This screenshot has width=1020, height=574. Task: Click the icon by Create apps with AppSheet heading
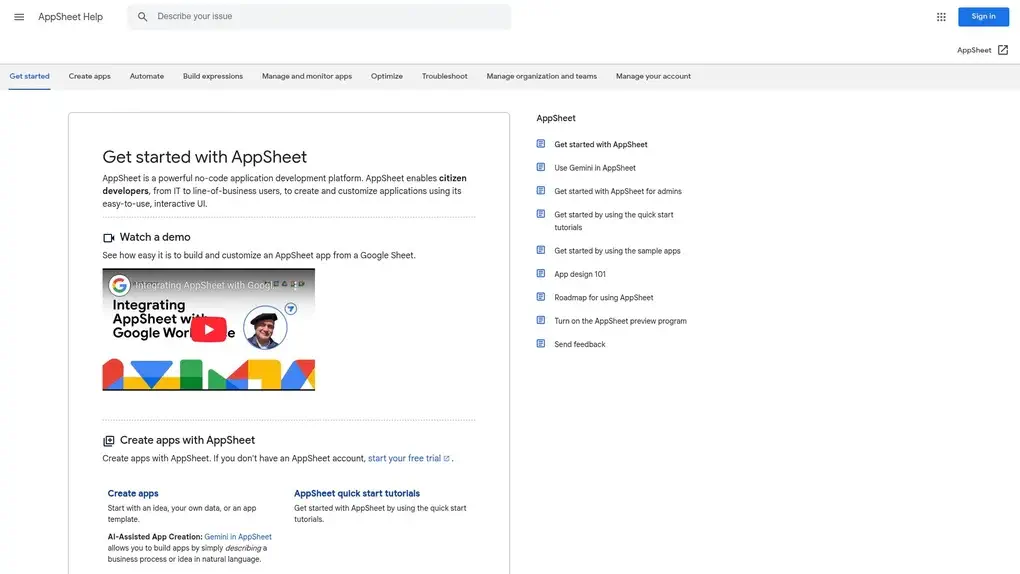point(109,441)
